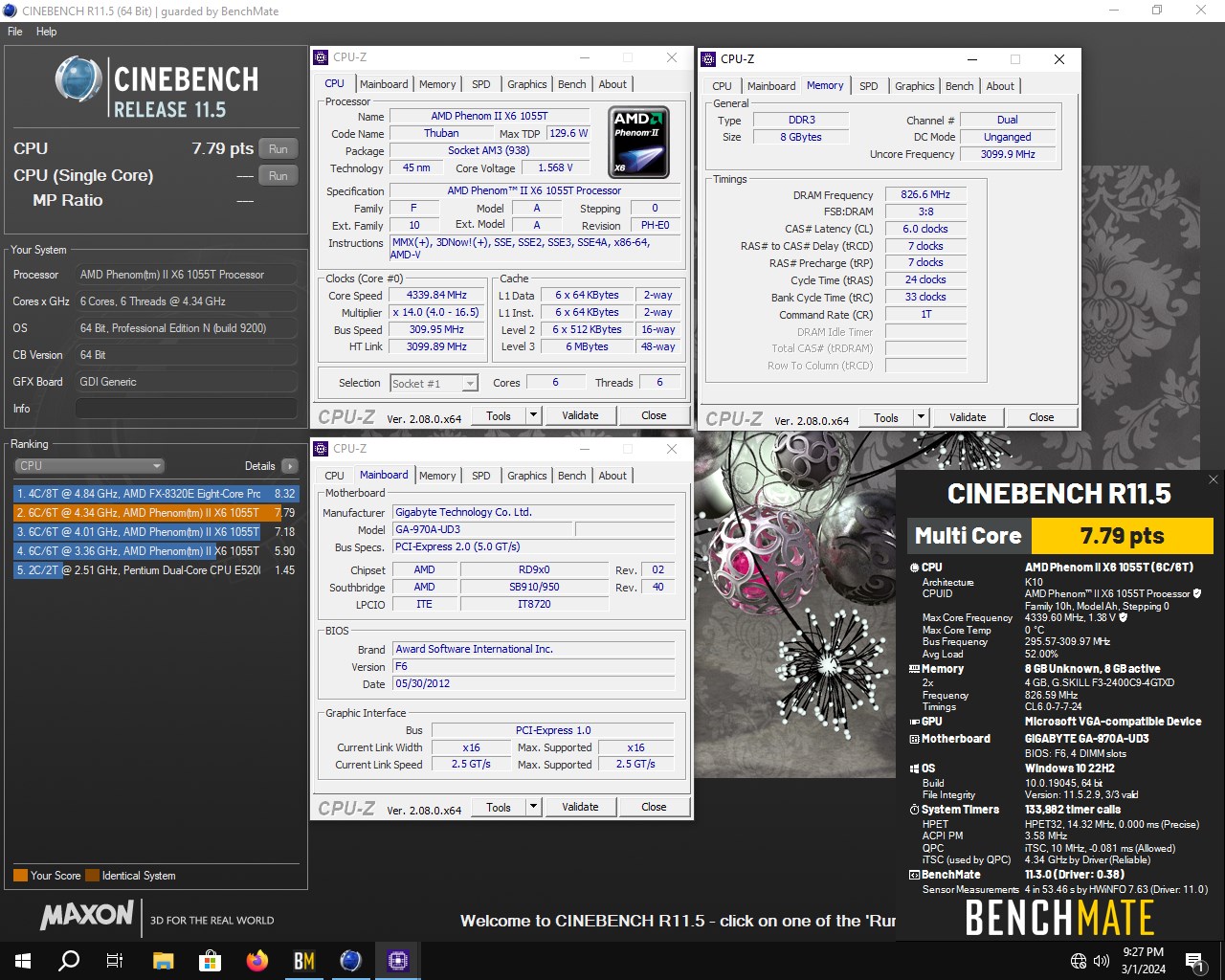The width and height of the screenshot is (1225, 980).
Task: Click Validate in CPU-Z Memory window
Action: click(x=968, y=417)
